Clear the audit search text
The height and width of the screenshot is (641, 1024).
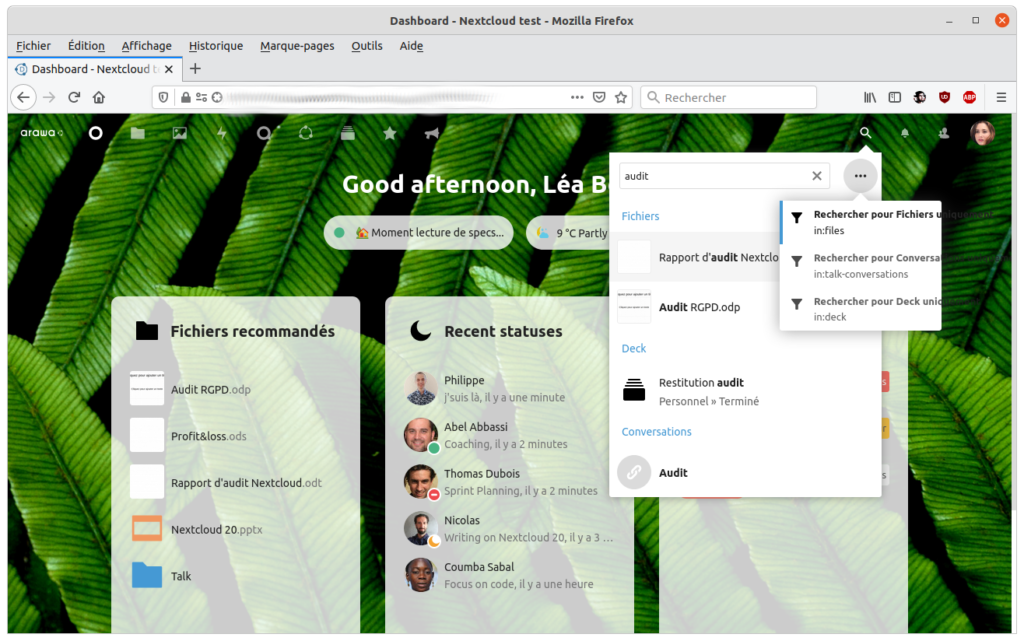[x=816, y=176]
